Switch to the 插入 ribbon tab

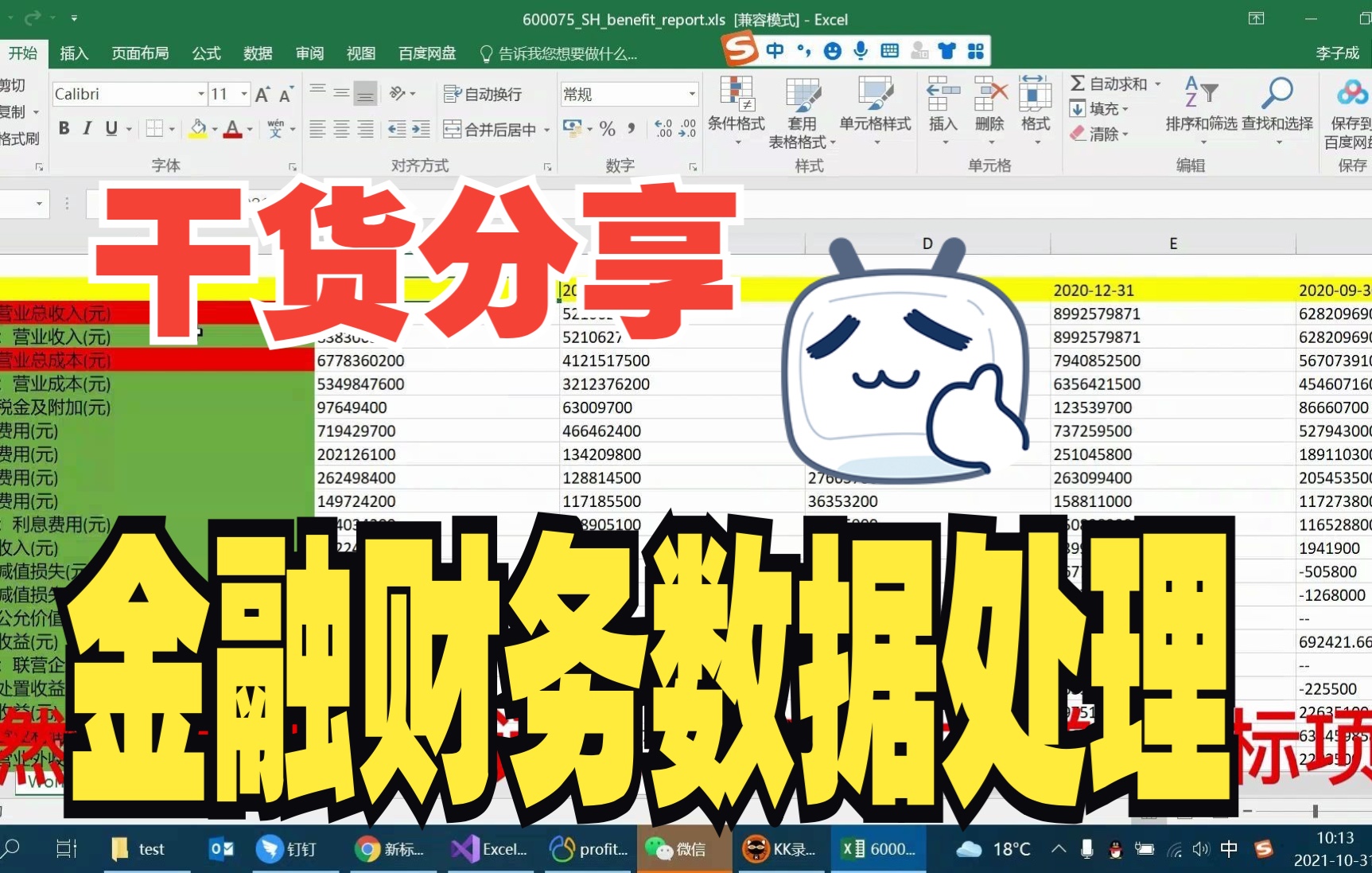pos(74,53)
